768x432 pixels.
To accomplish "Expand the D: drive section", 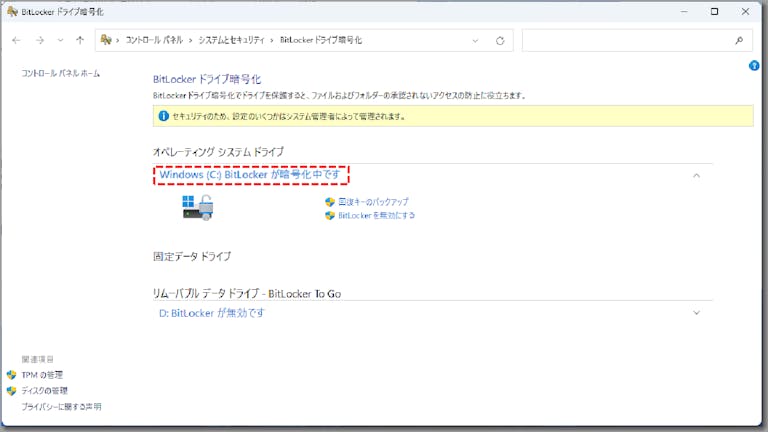I will point(696,312).
